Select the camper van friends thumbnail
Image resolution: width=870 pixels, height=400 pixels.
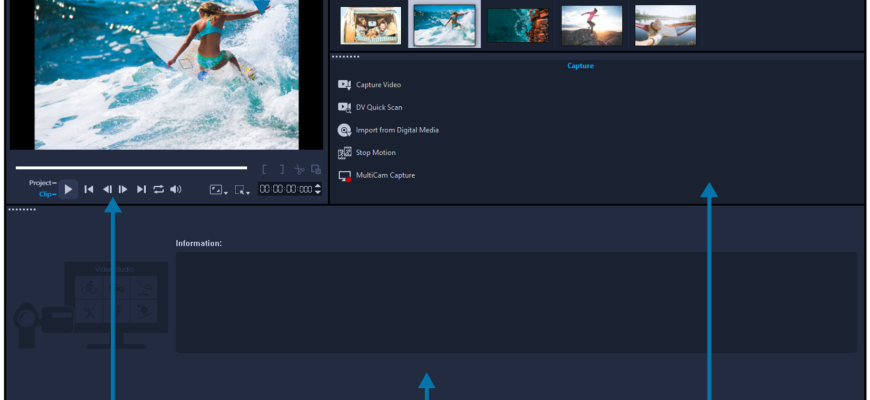(x=371, y=26)
